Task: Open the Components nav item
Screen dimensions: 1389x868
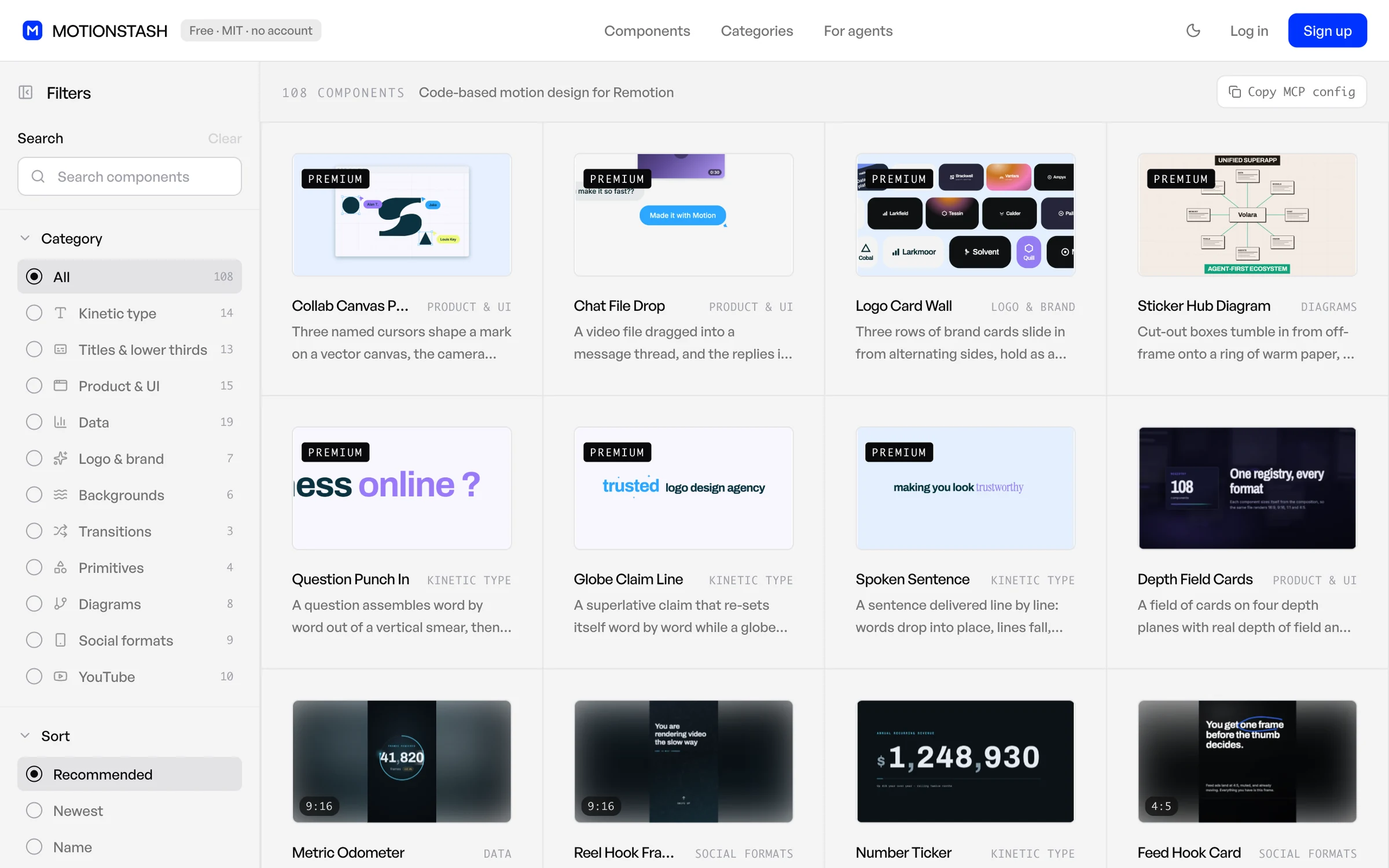Action: pyautogui.click(x=647, y=31)
